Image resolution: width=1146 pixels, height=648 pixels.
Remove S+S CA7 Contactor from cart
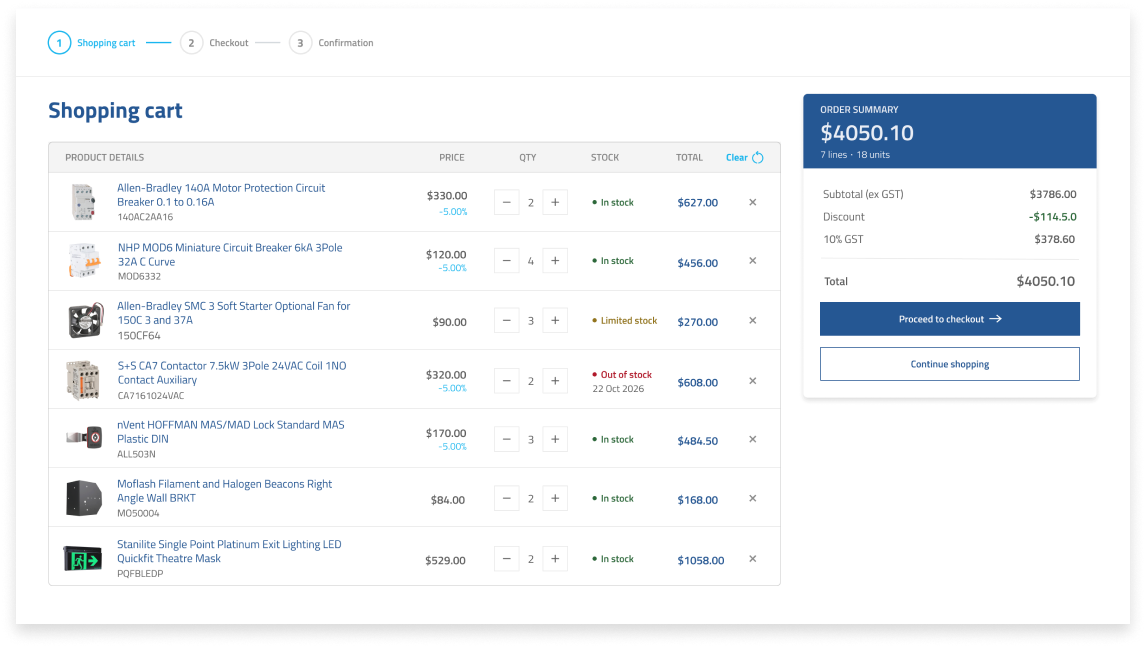pyautogui.click(x=753, y=381)
